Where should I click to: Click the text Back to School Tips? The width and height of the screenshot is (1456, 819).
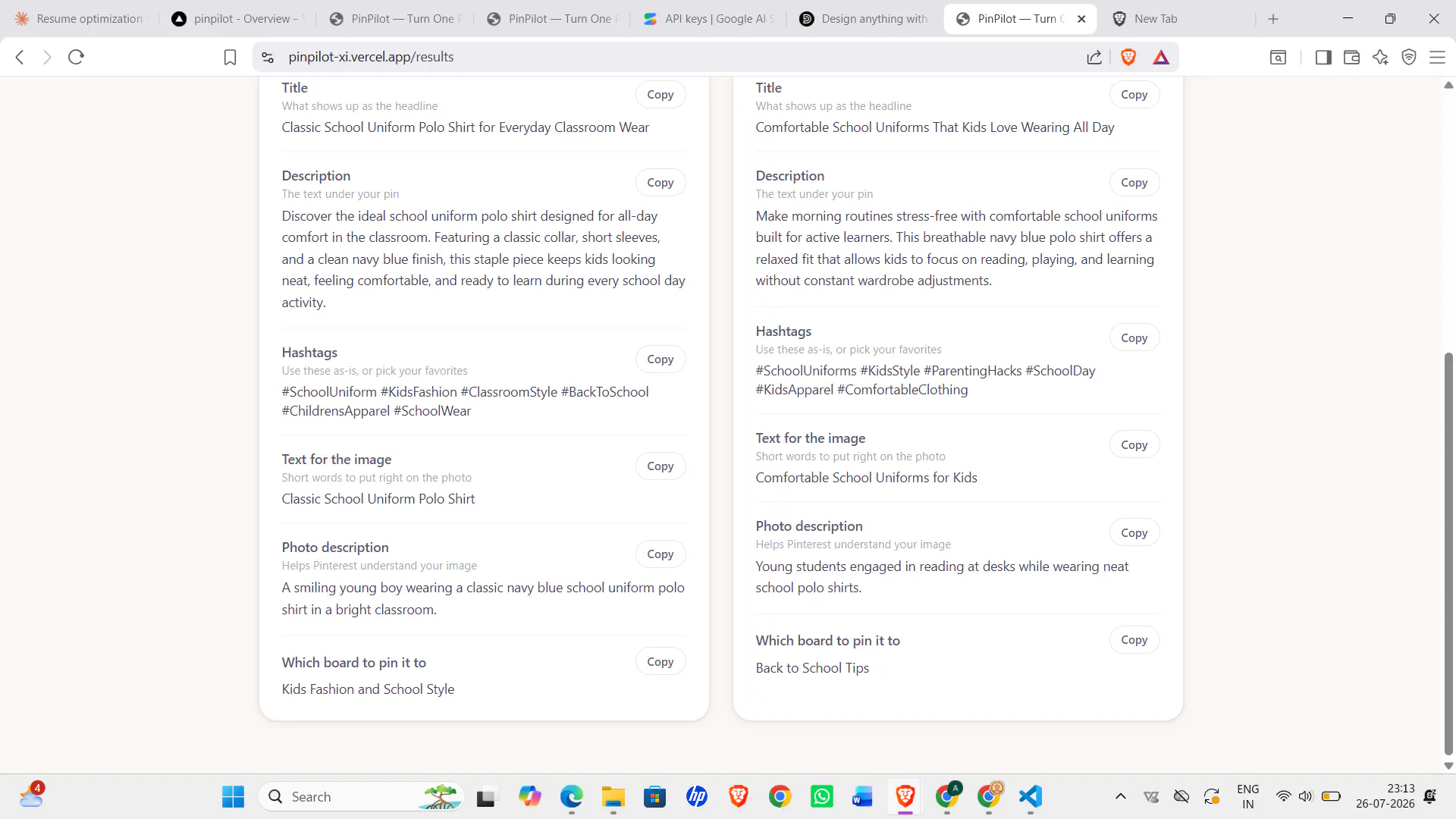[812, 668]
